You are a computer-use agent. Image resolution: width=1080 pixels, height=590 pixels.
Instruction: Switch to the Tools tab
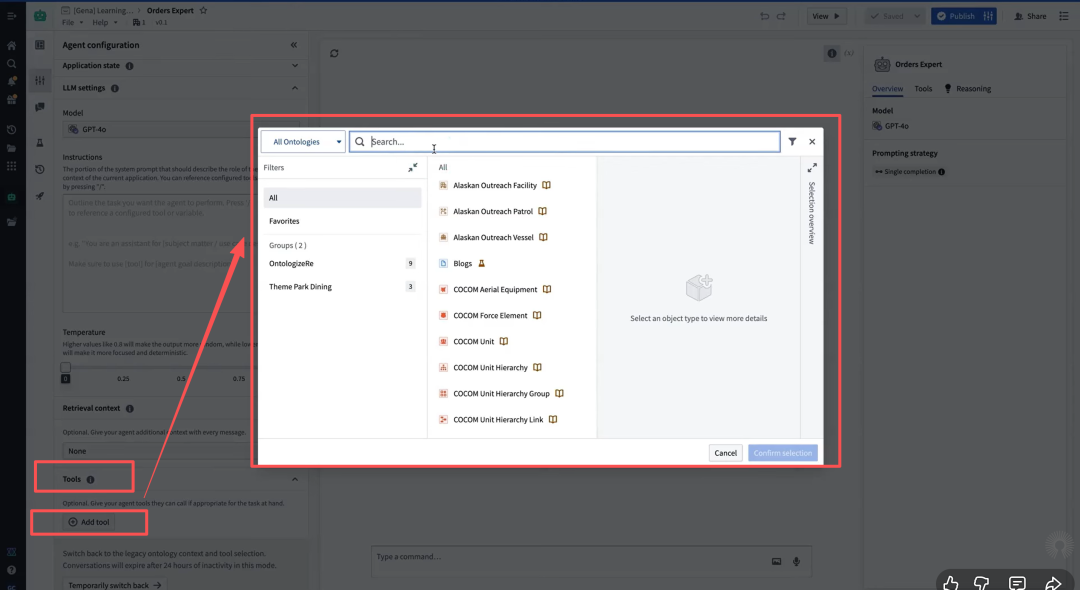click(x=923, y=89)
